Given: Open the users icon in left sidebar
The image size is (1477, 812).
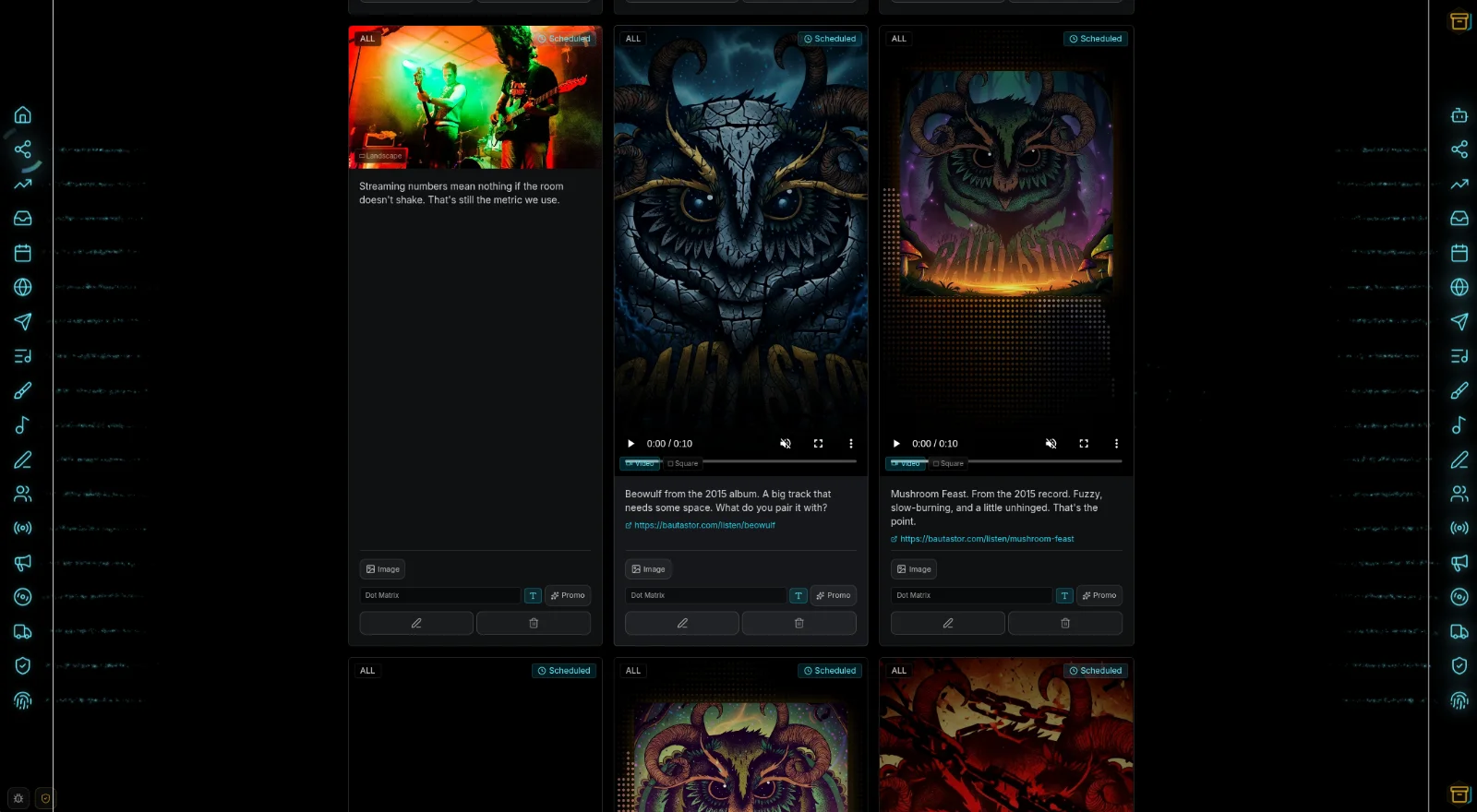Looking at the screenshot, I should [23, 494].
